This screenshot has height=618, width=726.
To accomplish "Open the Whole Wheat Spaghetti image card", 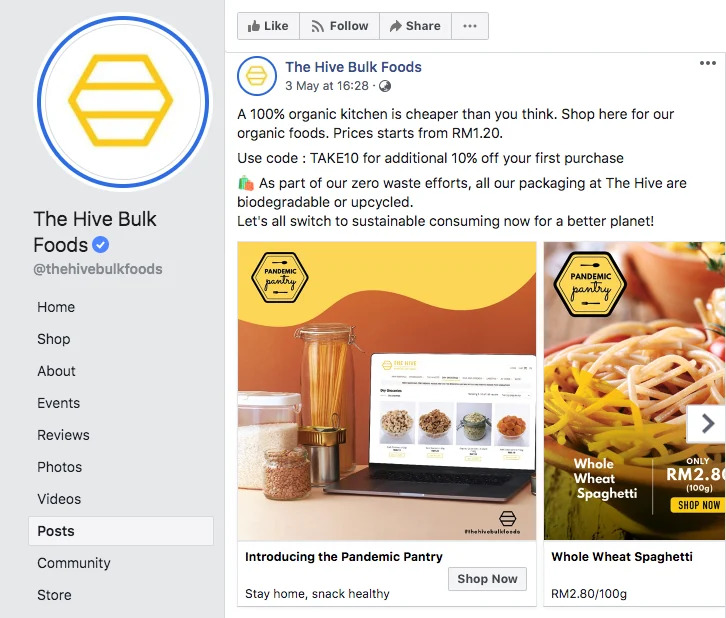I will pyautogui.click(x=634, y=391).
